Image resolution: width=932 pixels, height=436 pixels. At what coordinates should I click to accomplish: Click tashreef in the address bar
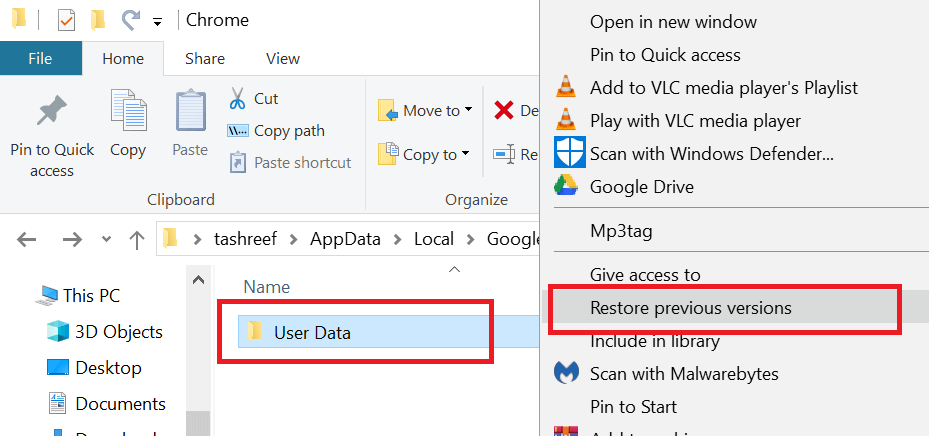point(245,239)
